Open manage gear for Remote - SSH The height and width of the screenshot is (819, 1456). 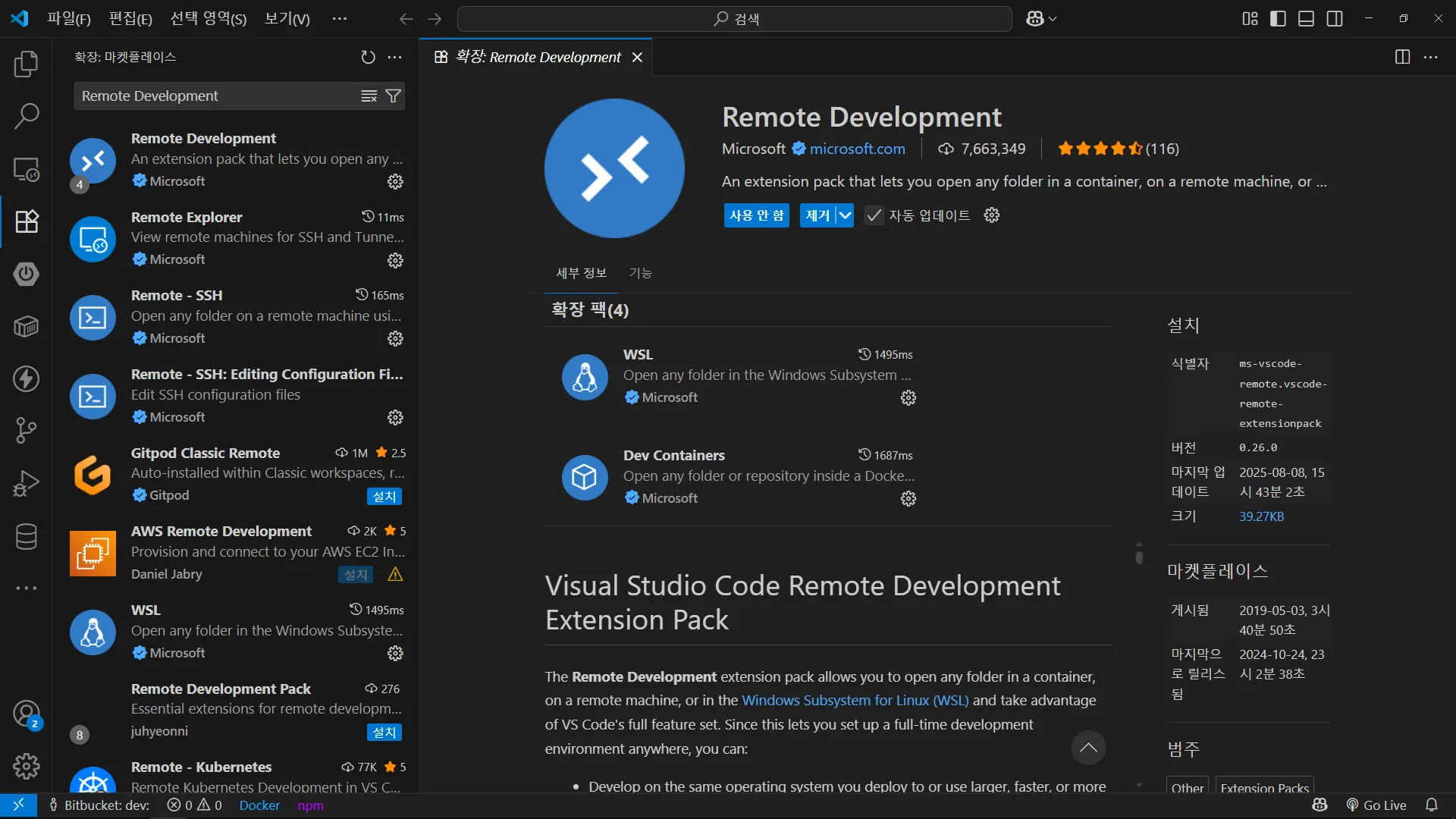[x=395, y=338]
